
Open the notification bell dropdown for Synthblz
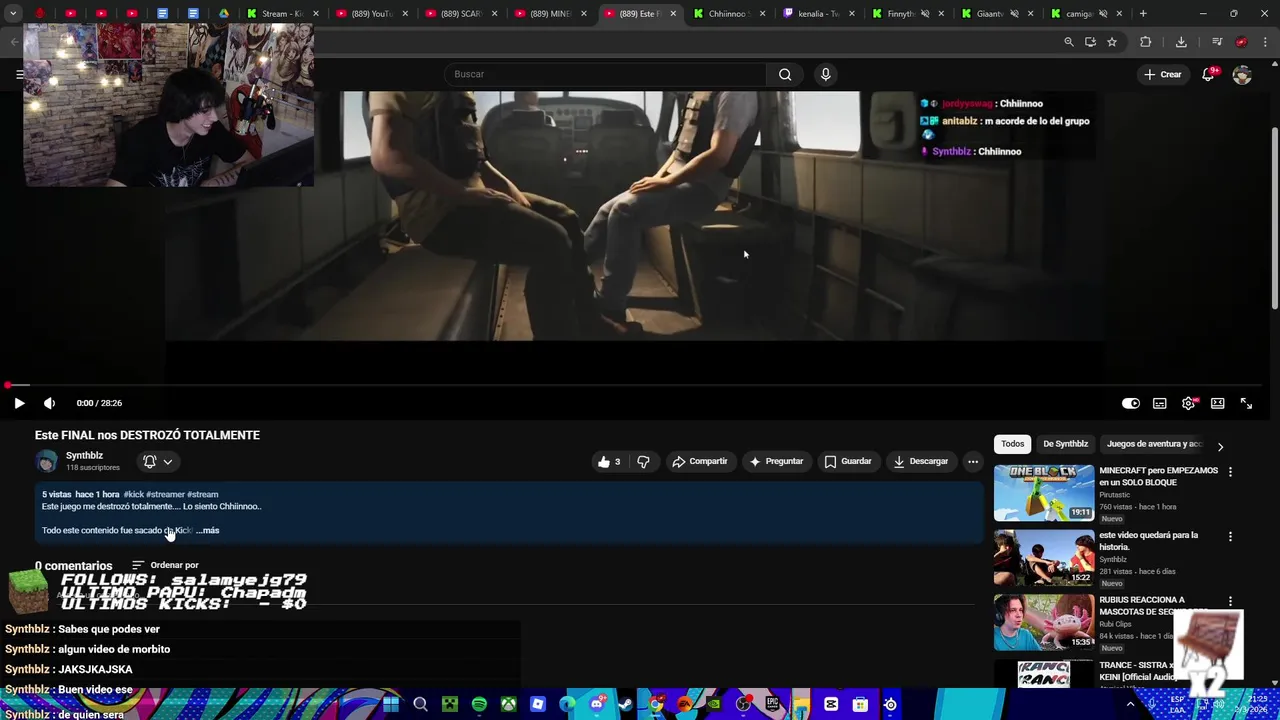click(158, 461)
